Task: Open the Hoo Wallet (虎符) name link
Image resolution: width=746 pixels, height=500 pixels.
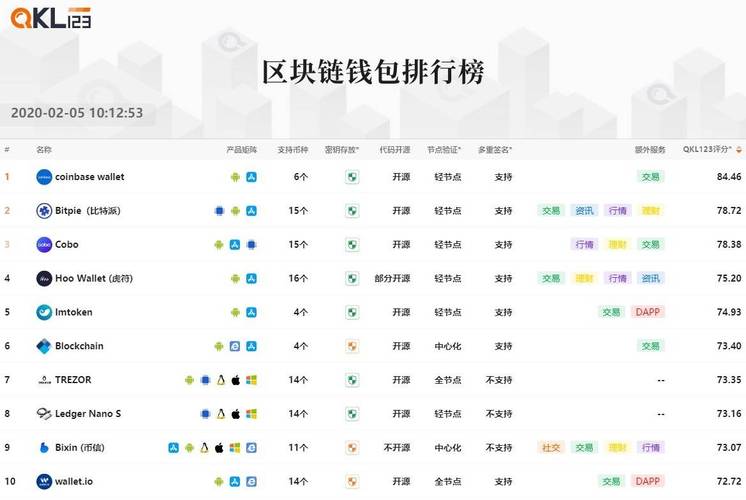Action: click(x=94, y=278)
